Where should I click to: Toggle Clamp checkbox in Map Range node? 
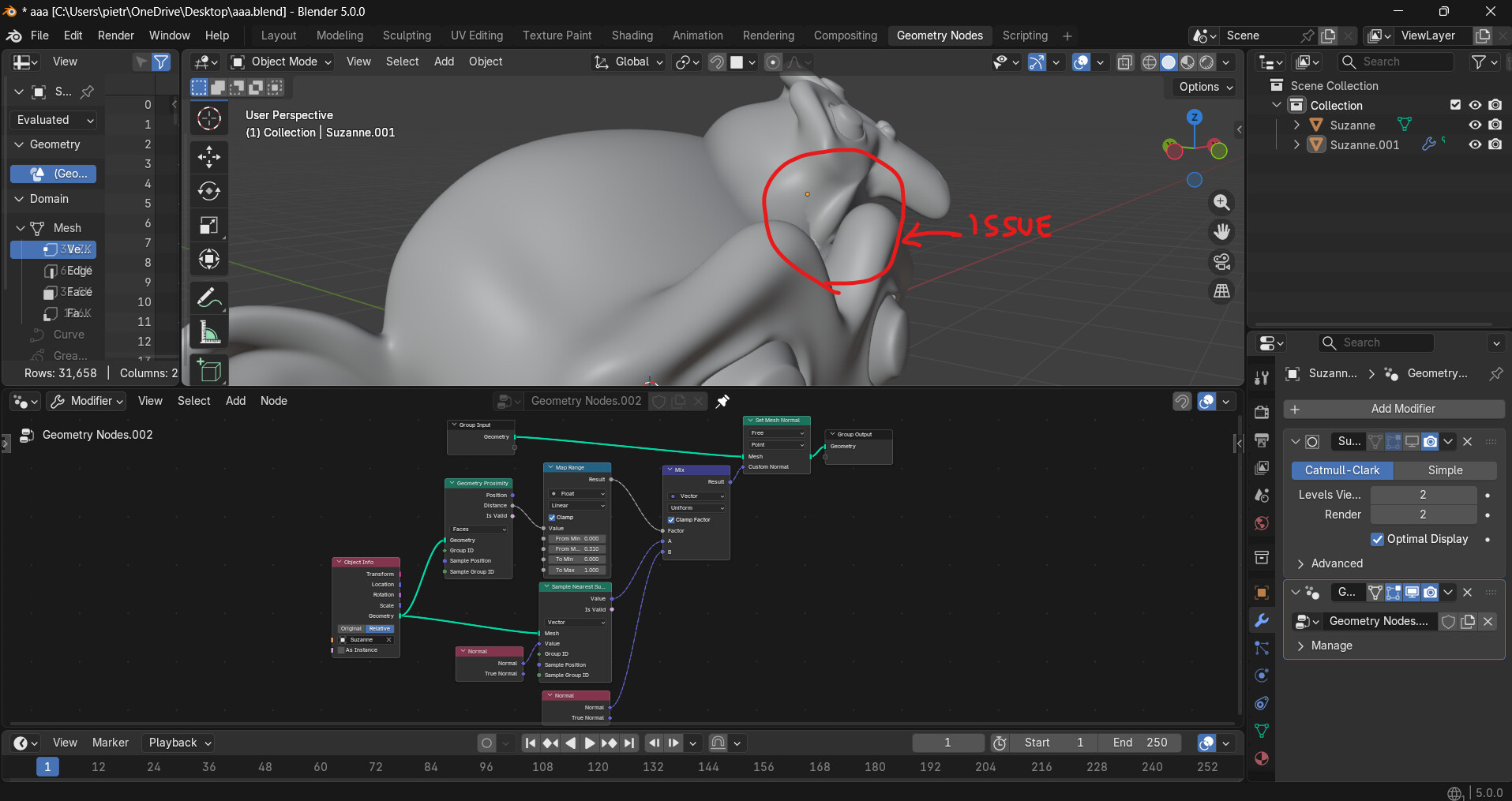click(x=552, y=518)
